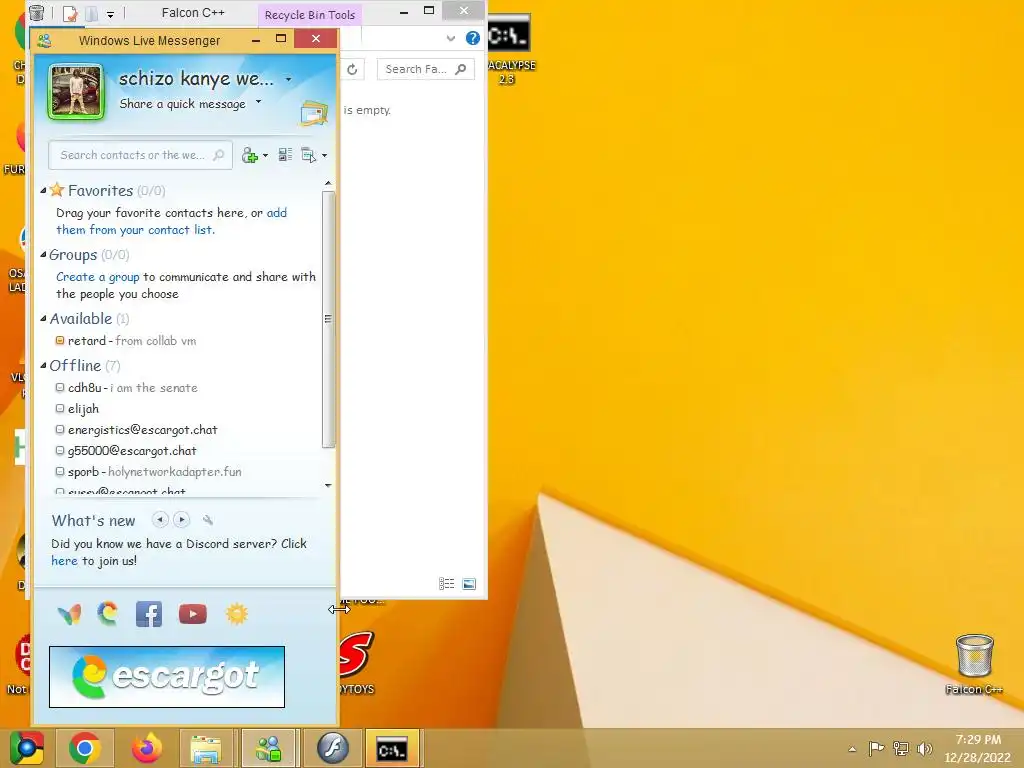This screenshot has width=1024, height=768.
Task: Click the properties icon in Explorer quick access toolbar
Action: pos(70,13)
